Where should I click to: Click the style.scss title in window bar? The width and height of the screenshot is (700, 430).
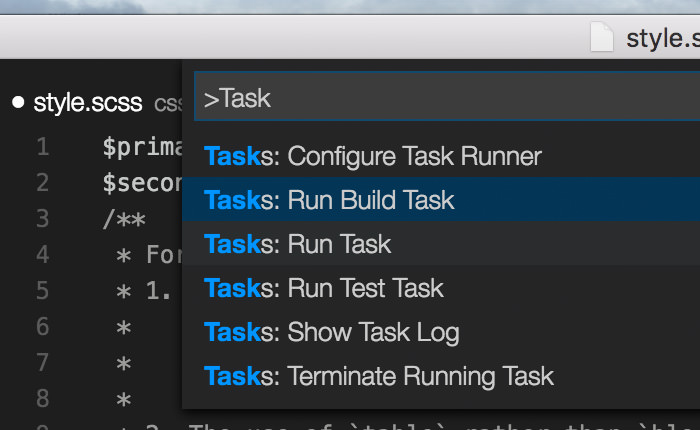click(x=663, y=38)
